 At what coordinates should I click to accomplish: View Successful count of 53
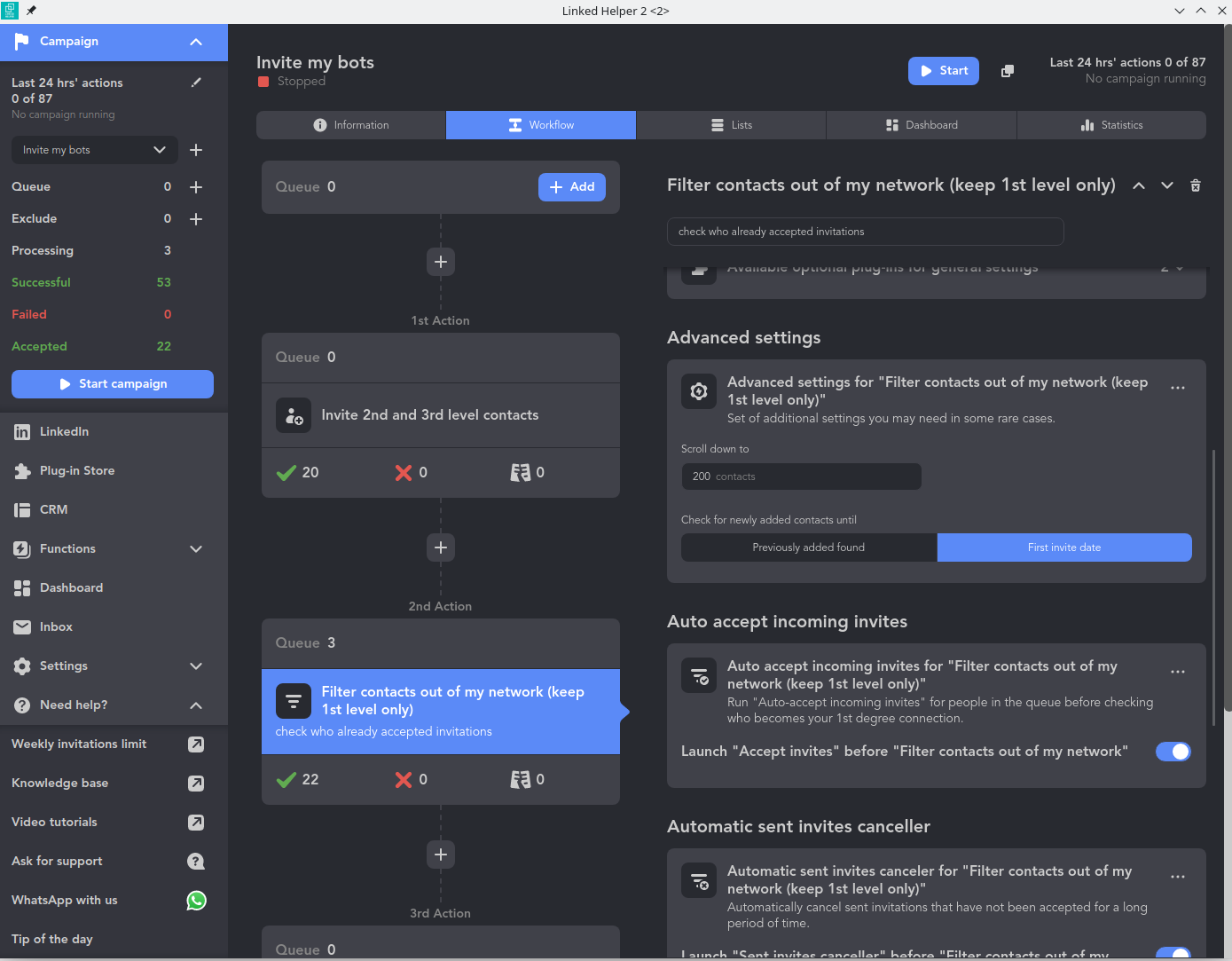pyautogui.click(x=164, y=283)
